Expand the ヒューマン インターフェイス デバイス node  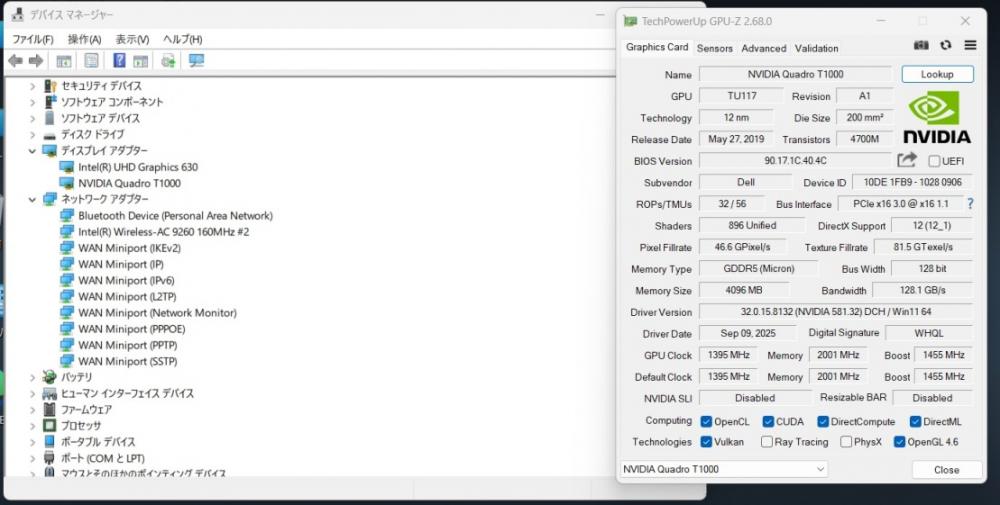(x=33, y=393)
